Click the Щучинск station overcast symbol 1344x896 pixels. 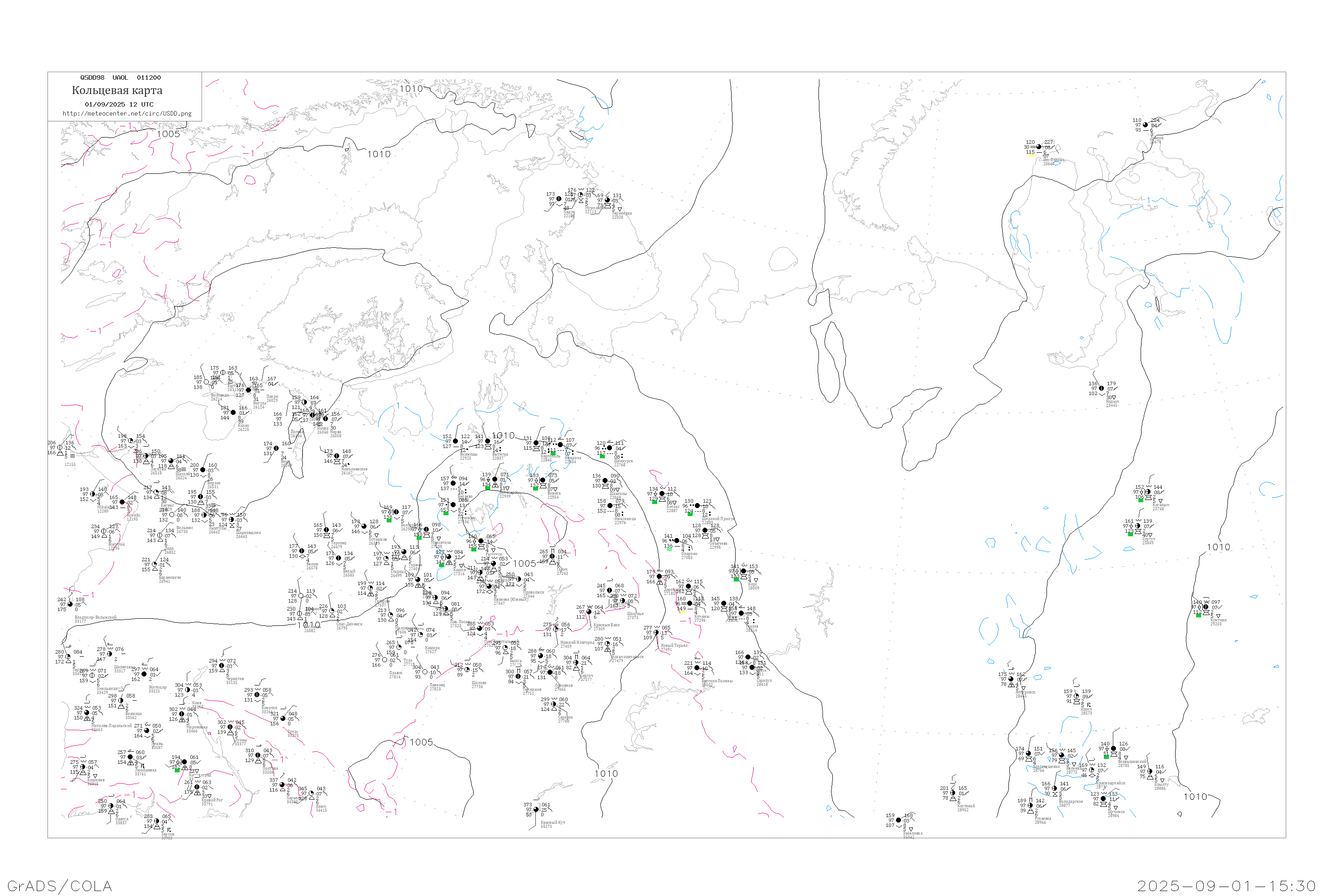[x=1103, y=799]
